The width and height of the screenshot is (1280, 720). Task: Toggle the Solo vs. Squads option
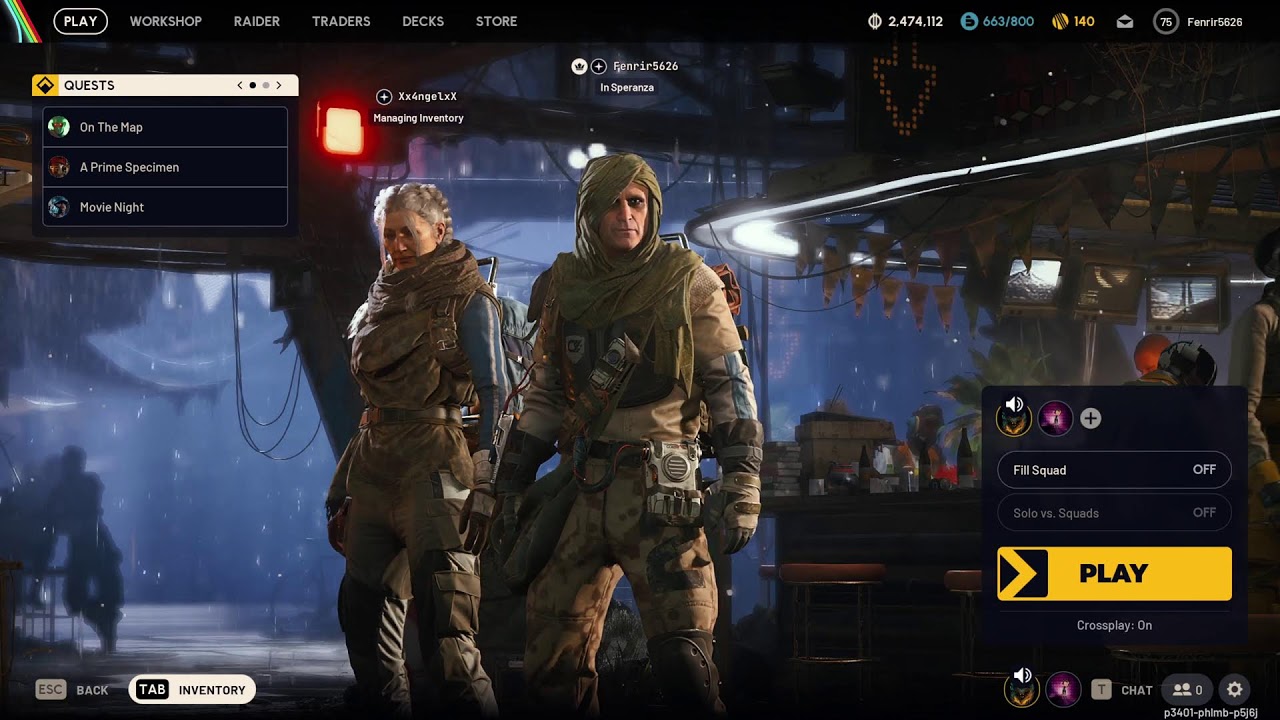[1114, 513]
